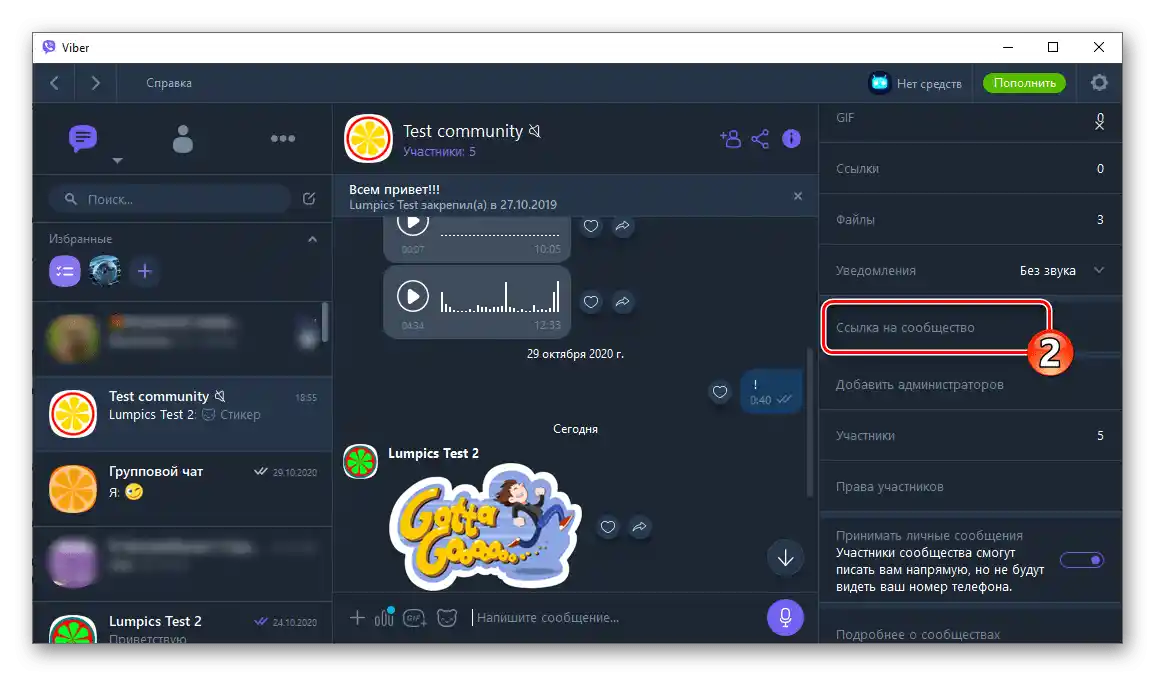Play the 04:34 voice message

413,295
